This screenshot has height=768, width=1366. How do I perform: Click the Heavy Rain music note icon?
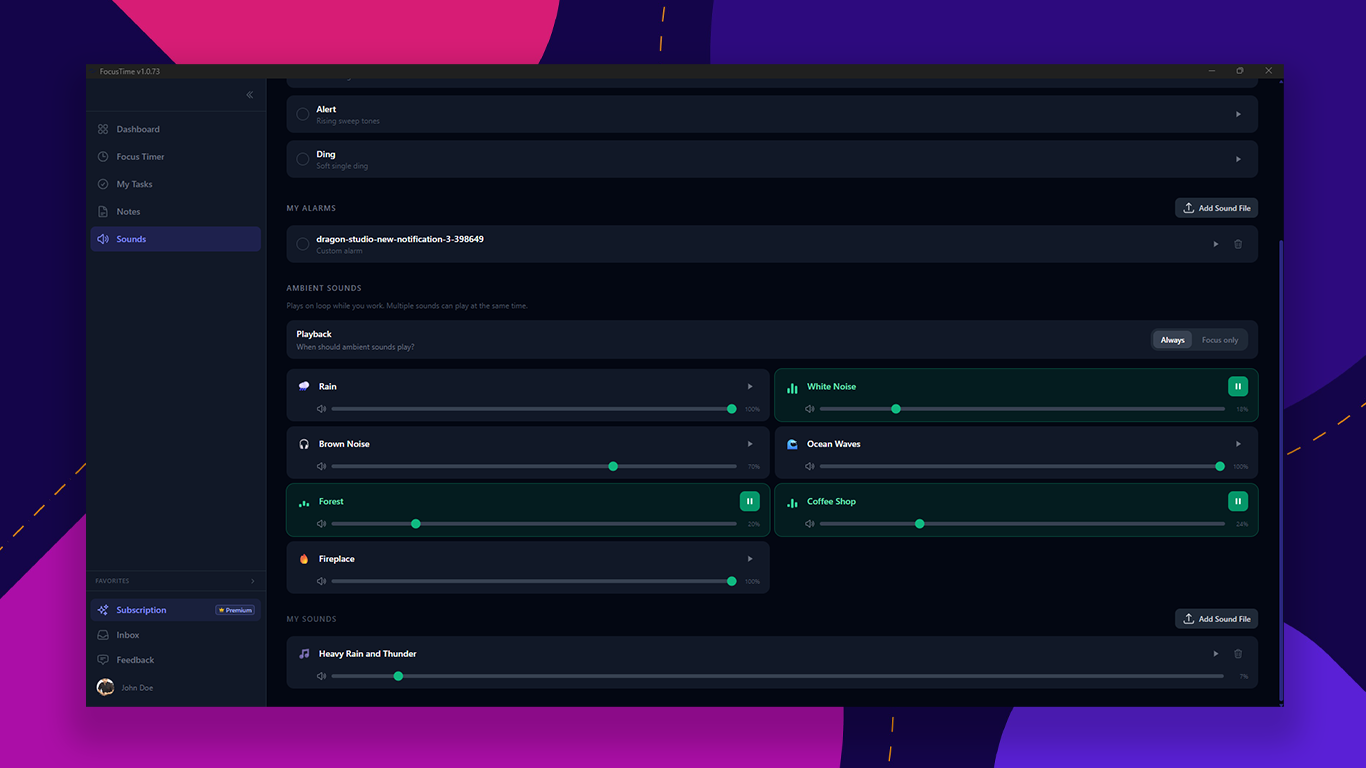click(304, 654)
